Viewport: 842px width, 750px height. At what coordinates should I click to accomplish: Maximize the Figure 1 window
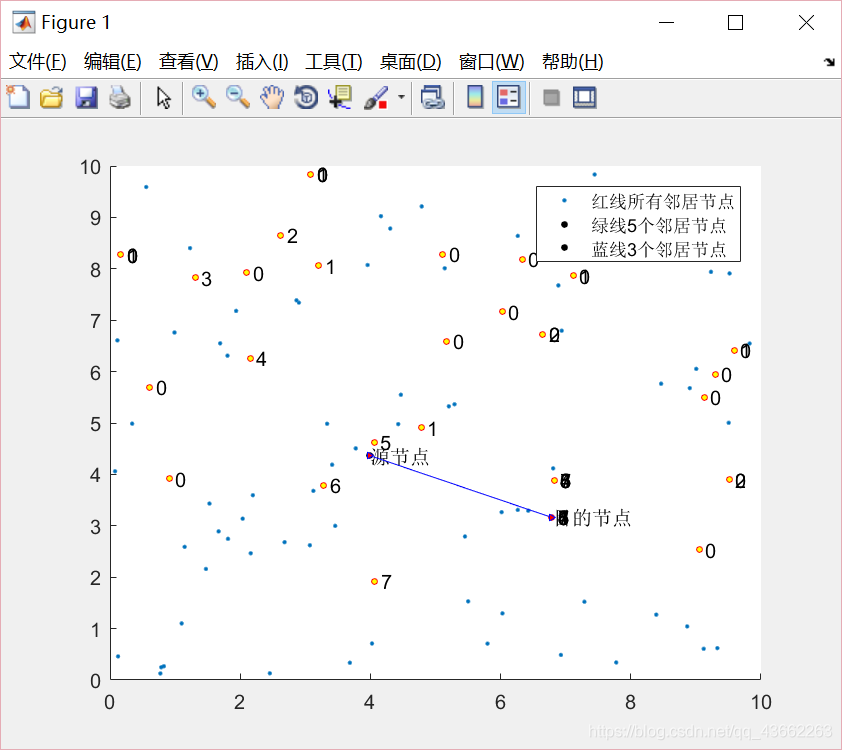click(x=735, y=23)
